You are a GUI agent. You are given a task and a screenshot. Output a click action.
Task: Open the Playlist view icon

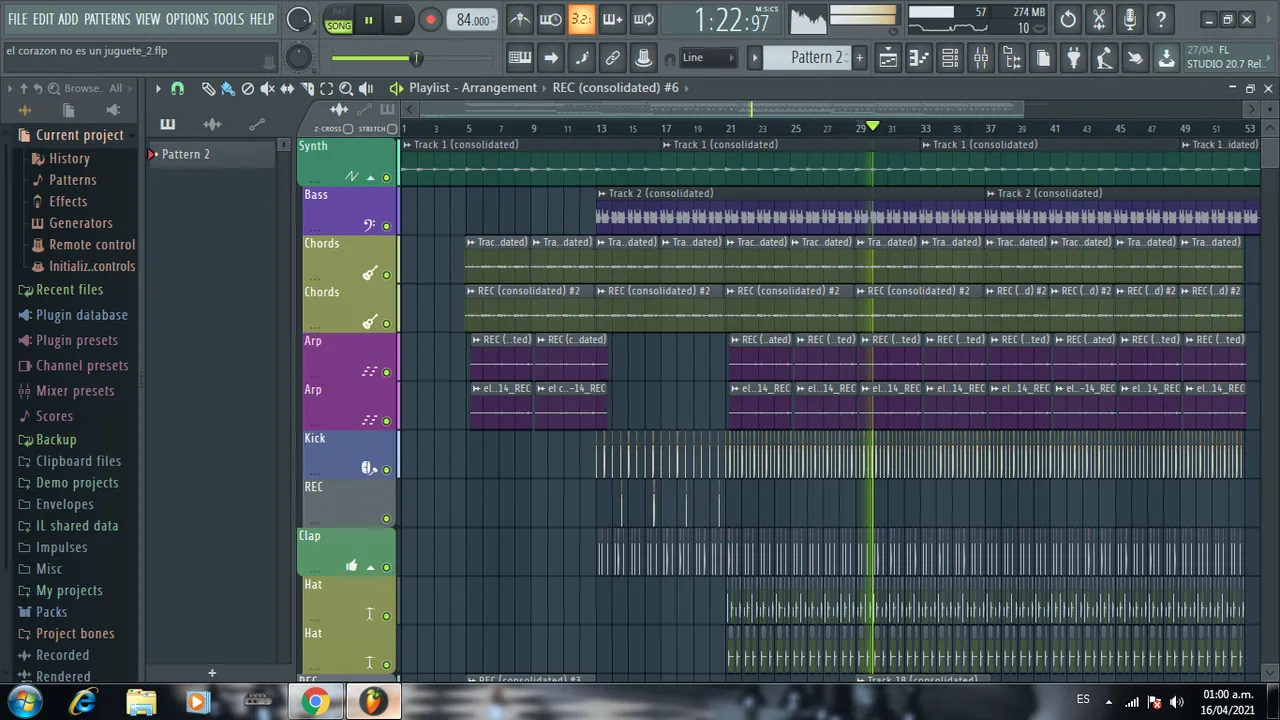888,58
